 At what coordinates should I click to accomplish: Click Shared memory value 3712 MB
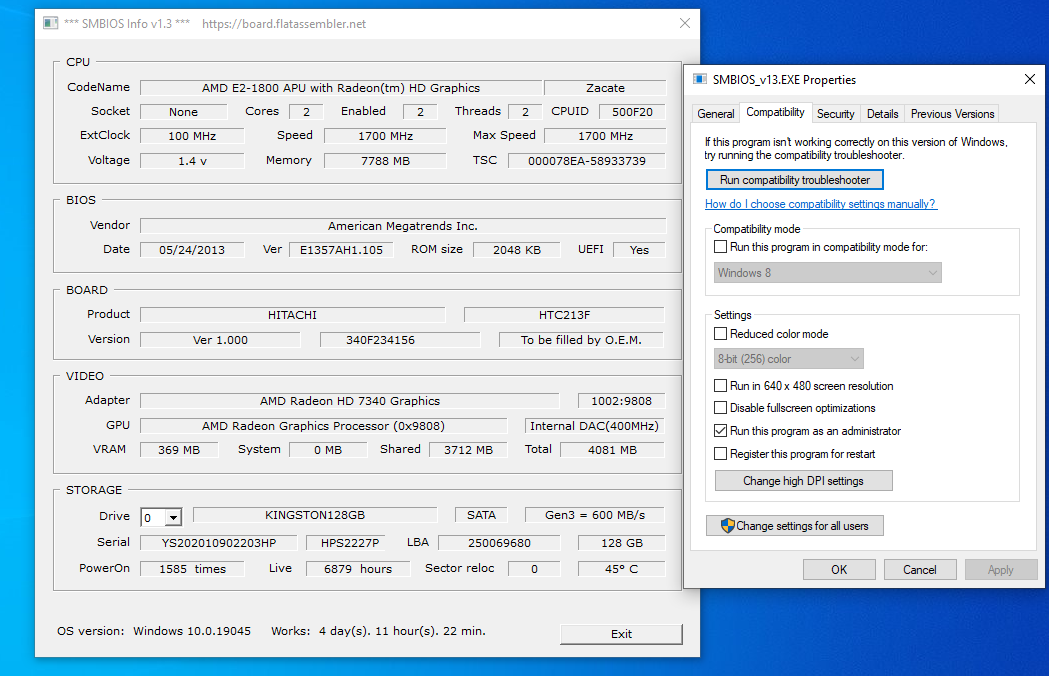(x=468, y=450)
